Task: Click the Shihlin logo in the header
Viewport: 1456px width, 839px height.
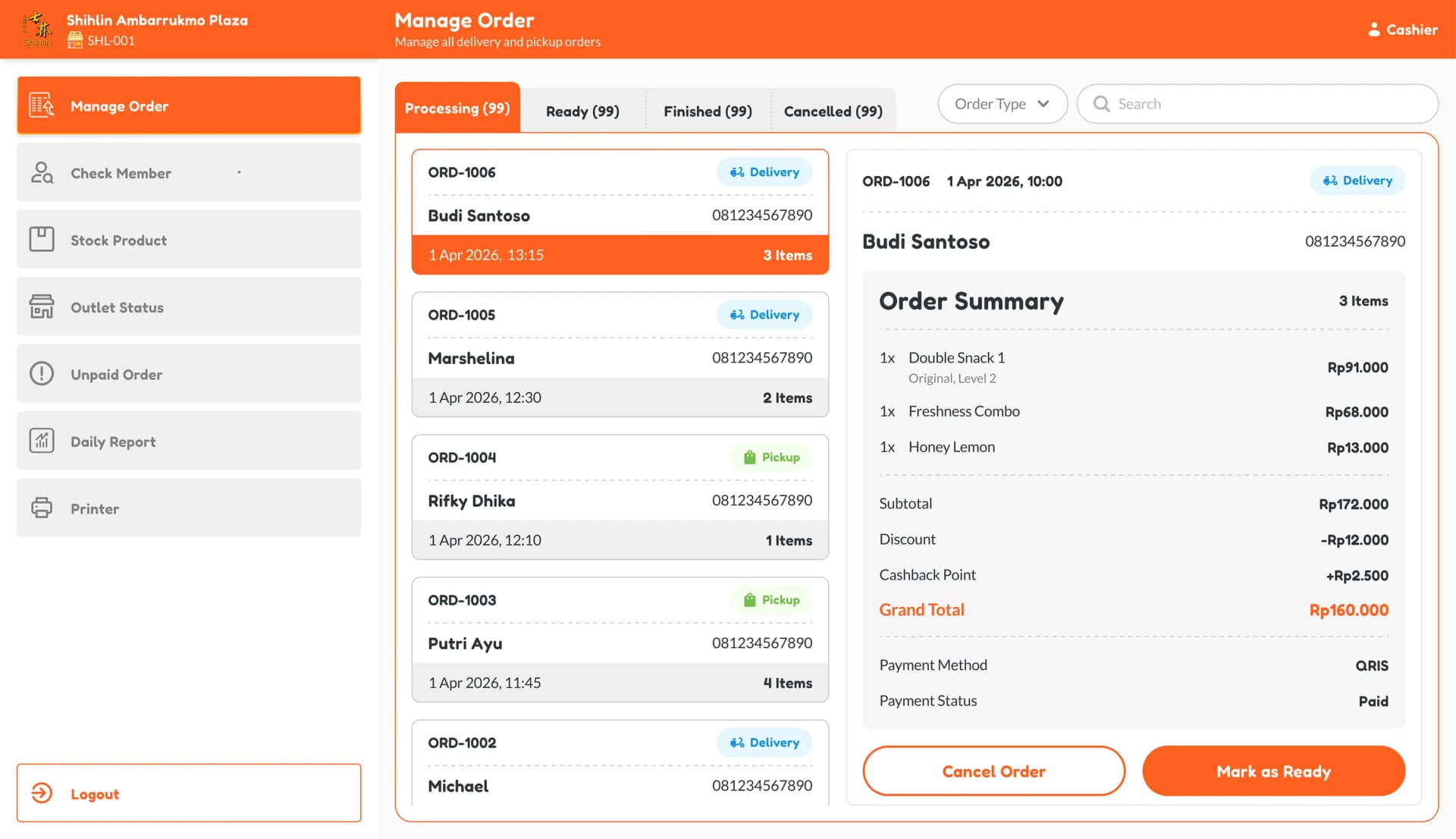Action: [x=37, y=29]
